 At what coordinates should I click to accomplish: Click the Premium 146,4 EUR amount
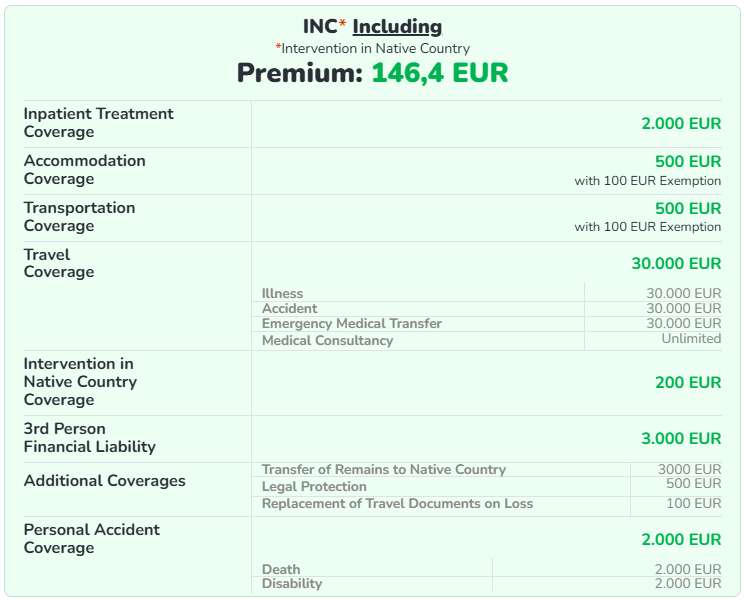(x=440, y=73)
